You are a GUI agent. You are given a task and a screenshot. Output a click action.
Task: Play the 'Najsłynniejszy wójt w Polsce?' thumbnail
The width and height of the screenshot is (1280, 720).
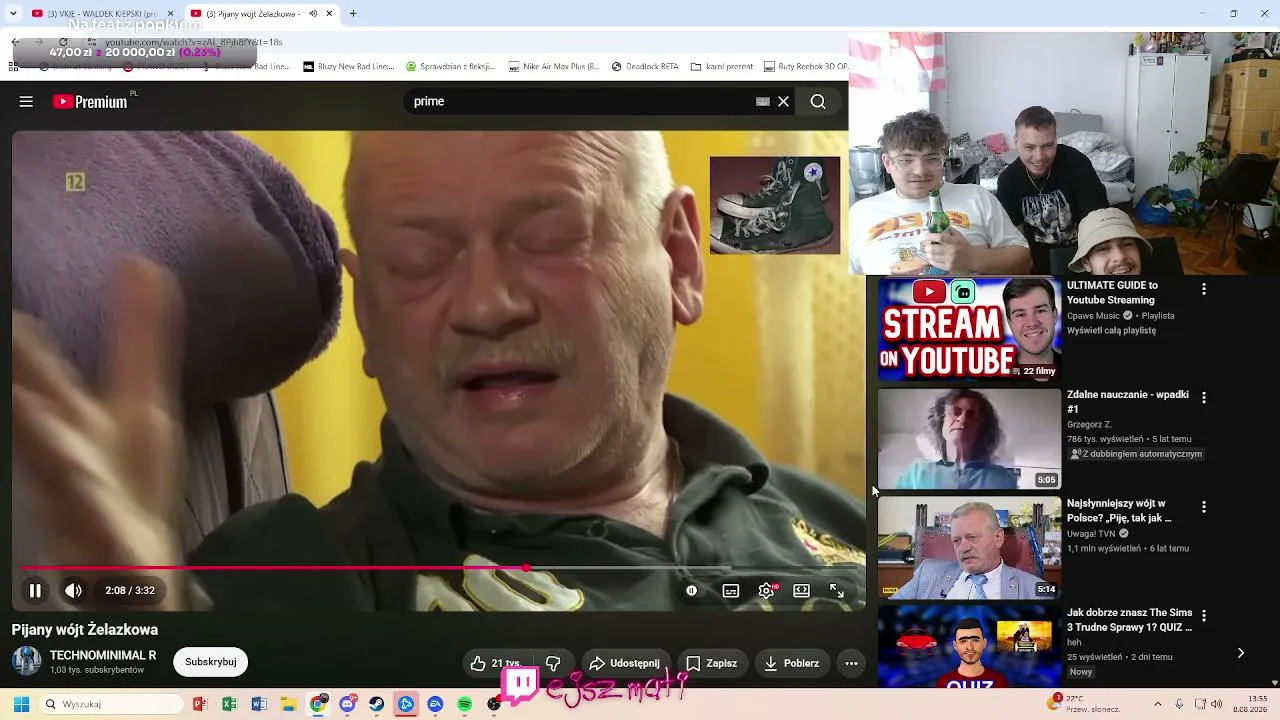click(969, 548)
